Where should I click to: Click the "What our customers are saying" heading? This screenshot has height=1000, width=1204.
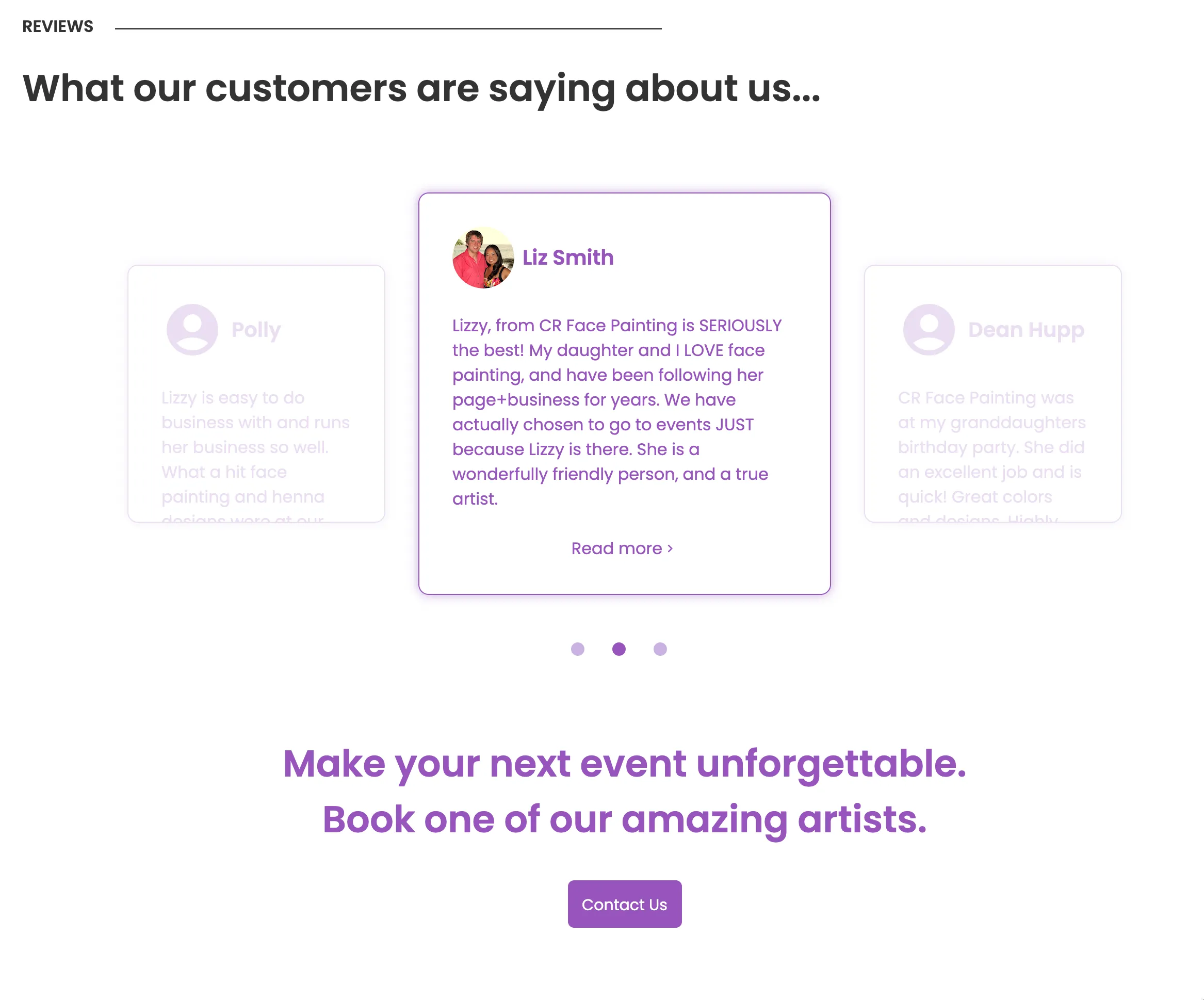421,88
